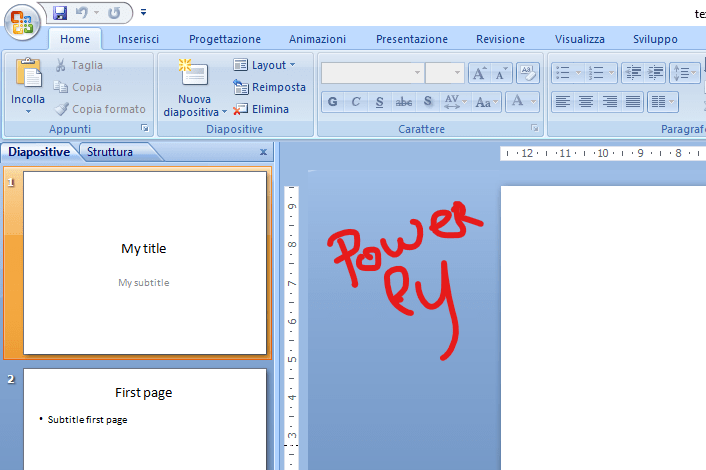Click the Undo arrow icon

[x=82, y=13]
